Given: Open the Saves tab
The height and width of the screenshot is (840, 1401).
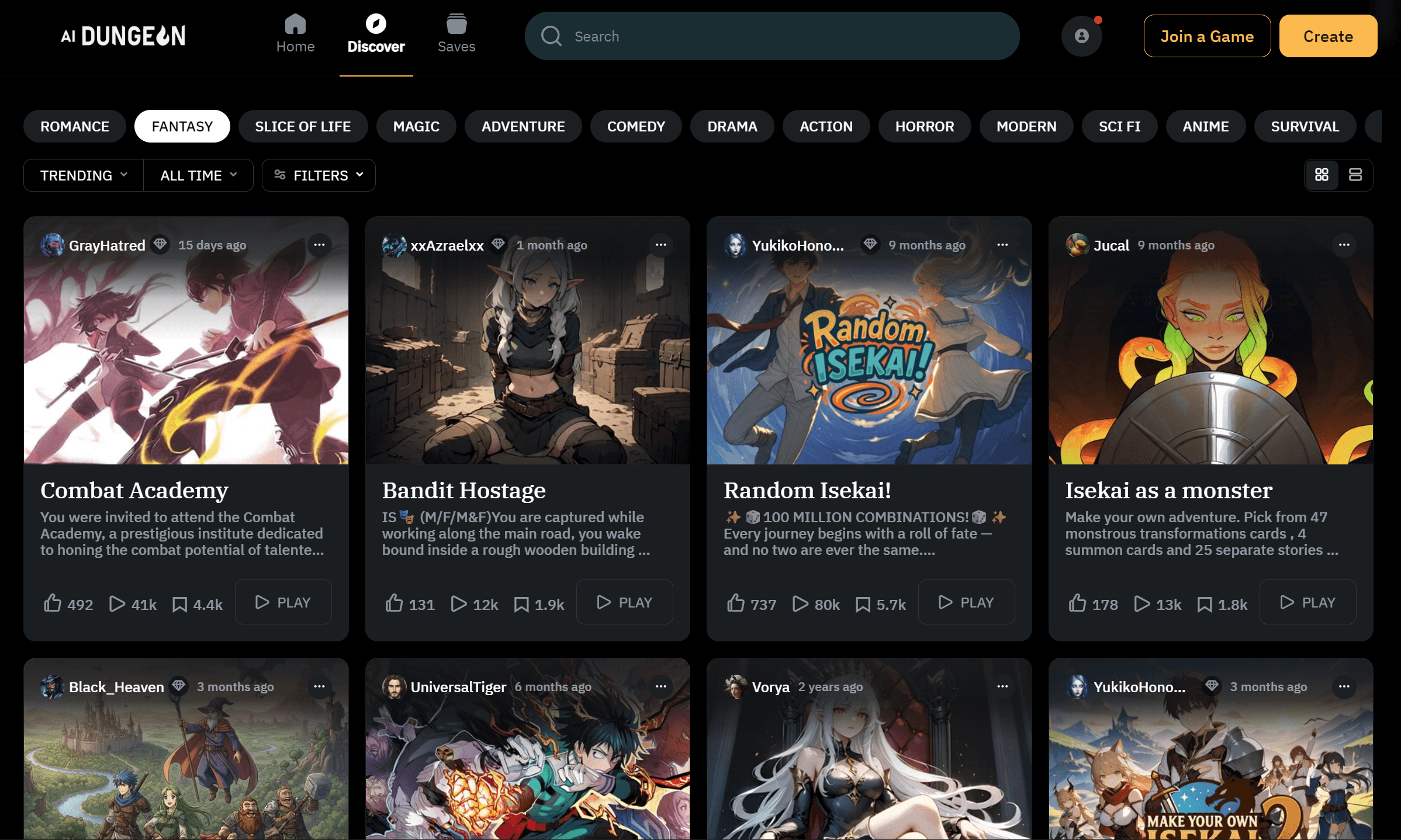Looking at the screenshot, I should tap(456, 34).
